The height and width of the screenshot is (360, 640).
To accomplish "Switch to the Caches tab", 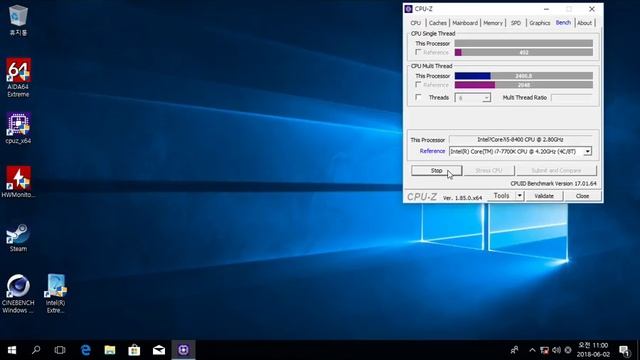I will pyautogui.click(x=438, y=23).
